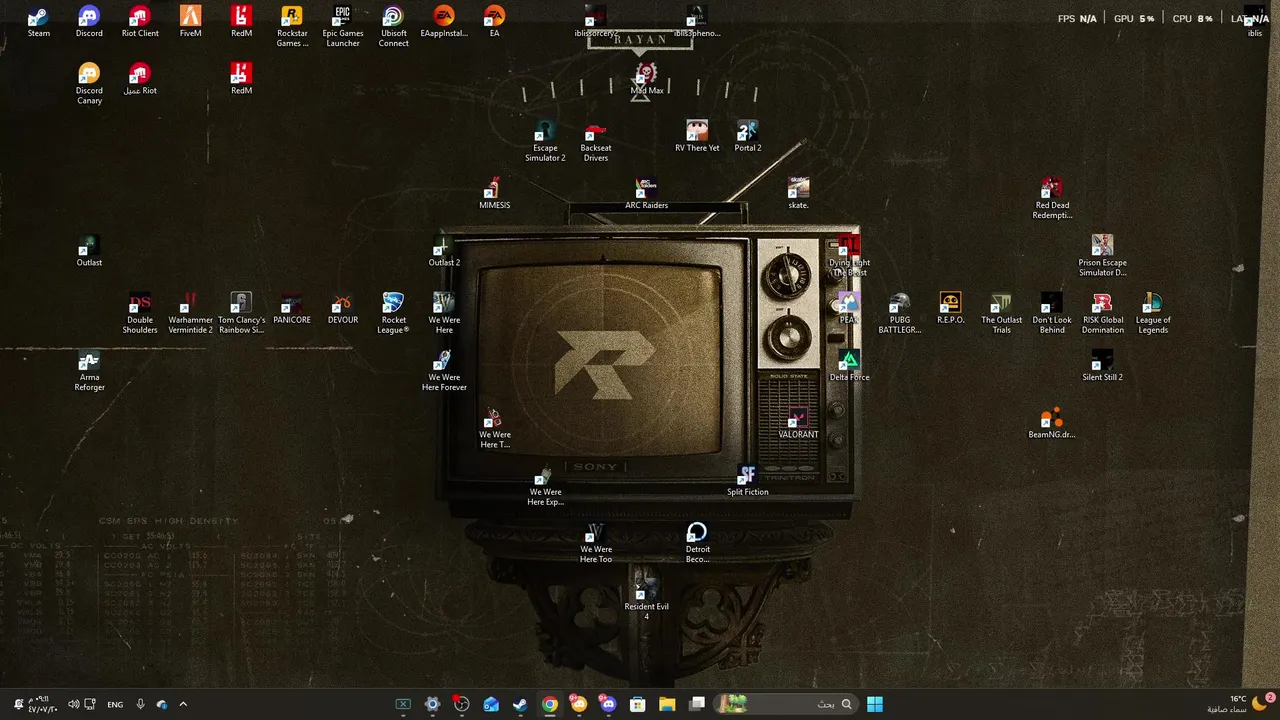This screenshot has height=720, width=1280.
Task: Open File Explorer from the taskbar
Action: pyautogui.click(x=667, y=704)
